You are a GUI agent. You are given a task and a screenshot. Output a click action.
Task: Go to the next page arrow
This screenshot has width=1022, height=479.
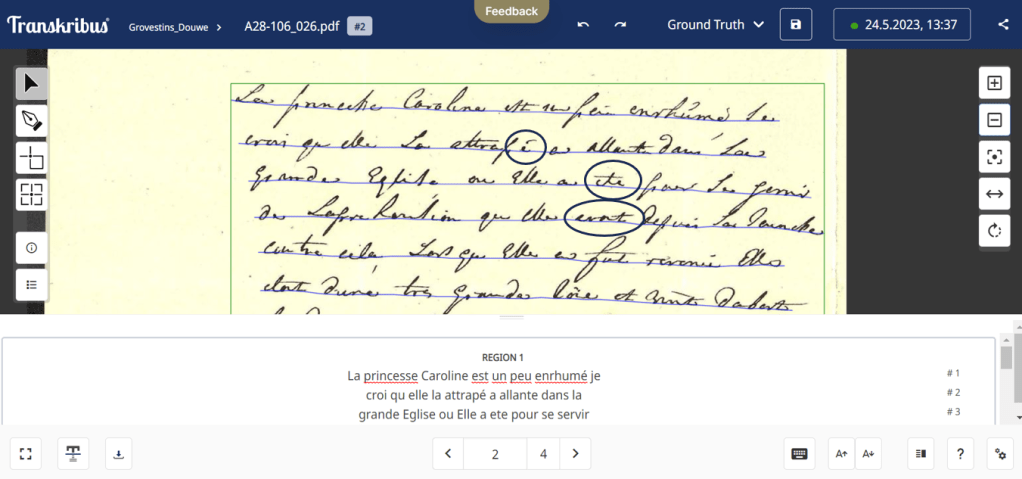click(x=575, y=453)
